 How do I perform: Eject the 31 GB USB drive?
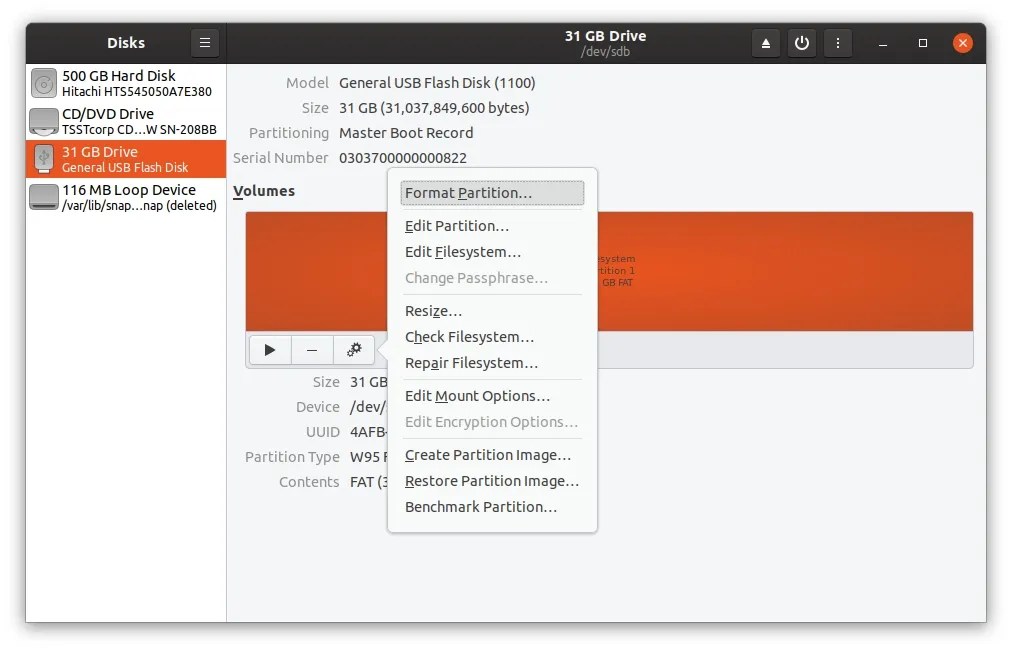pyautogui.click(x=765, y=43)
